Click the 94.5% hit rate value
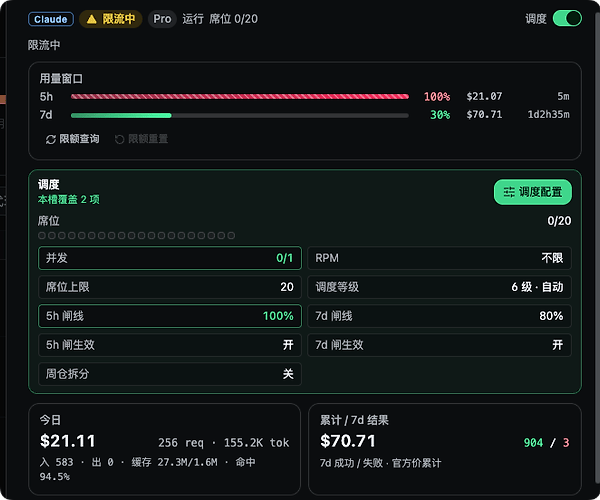The image size is (600, 500). (54, 477)
